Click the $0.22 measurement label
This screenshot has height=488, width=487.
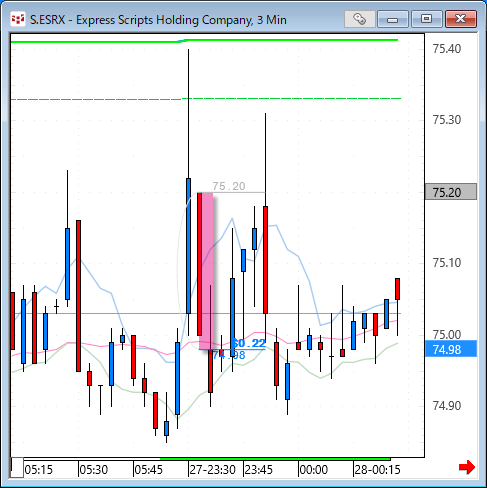[249, 343]
